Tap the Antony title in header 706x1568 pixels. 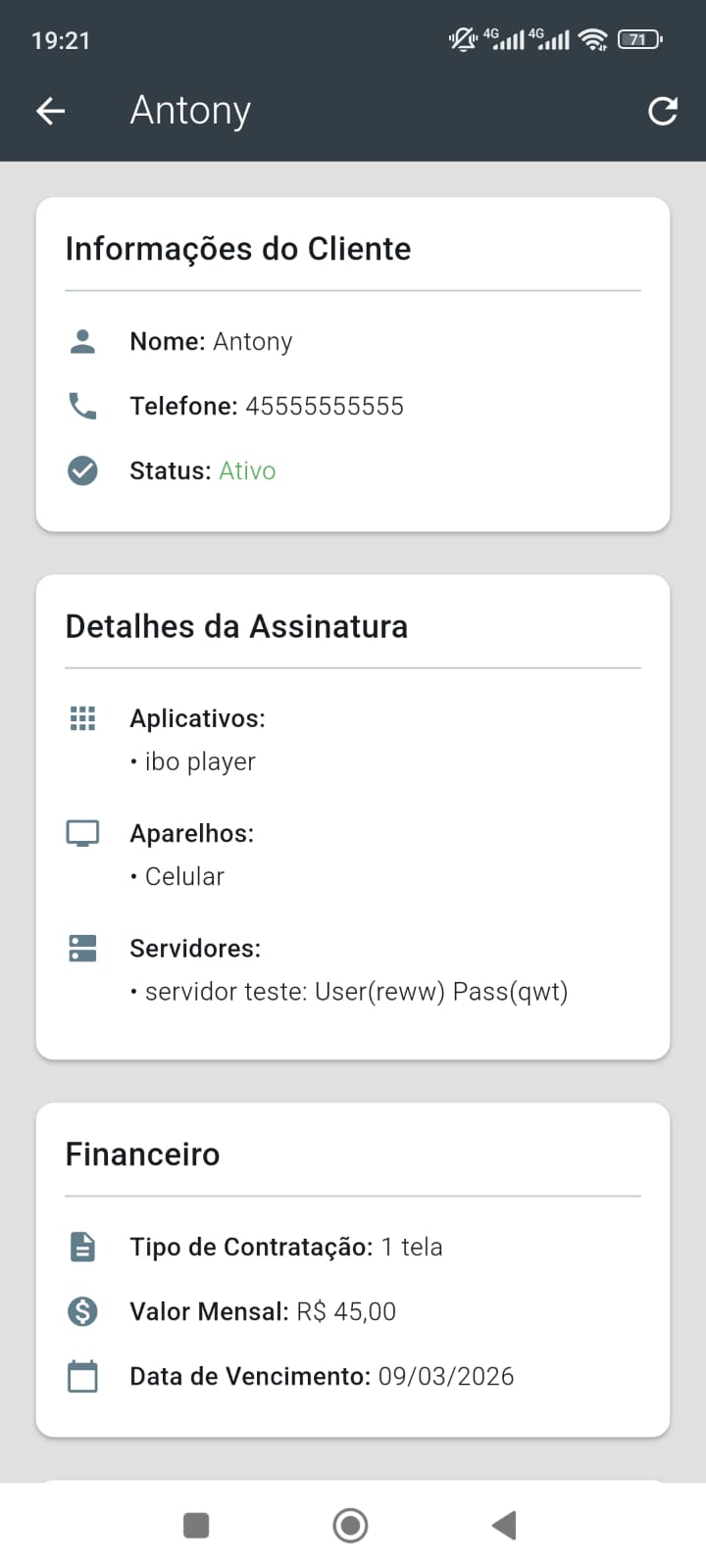(x=190, y=111)
